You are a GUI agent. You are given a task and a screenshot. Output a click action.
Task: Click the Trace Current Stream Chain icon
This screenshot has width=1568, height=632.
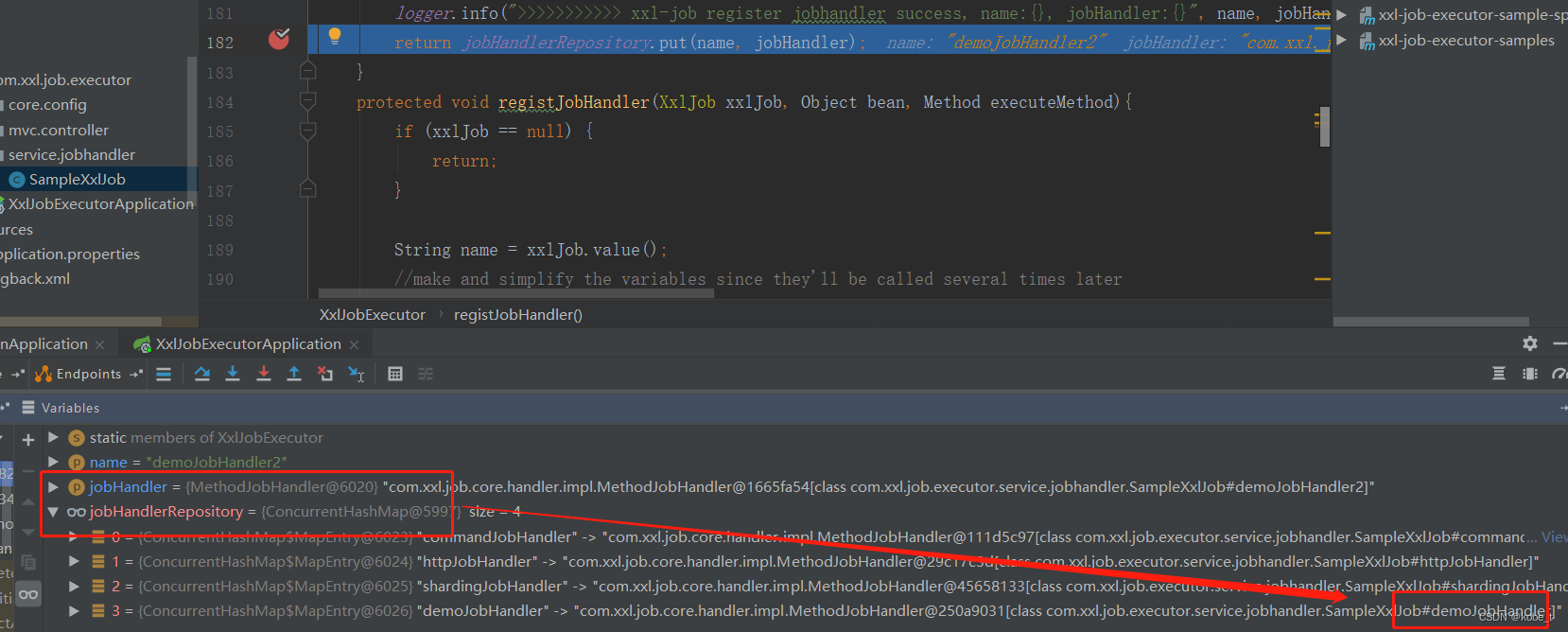(x=426, y=374)
